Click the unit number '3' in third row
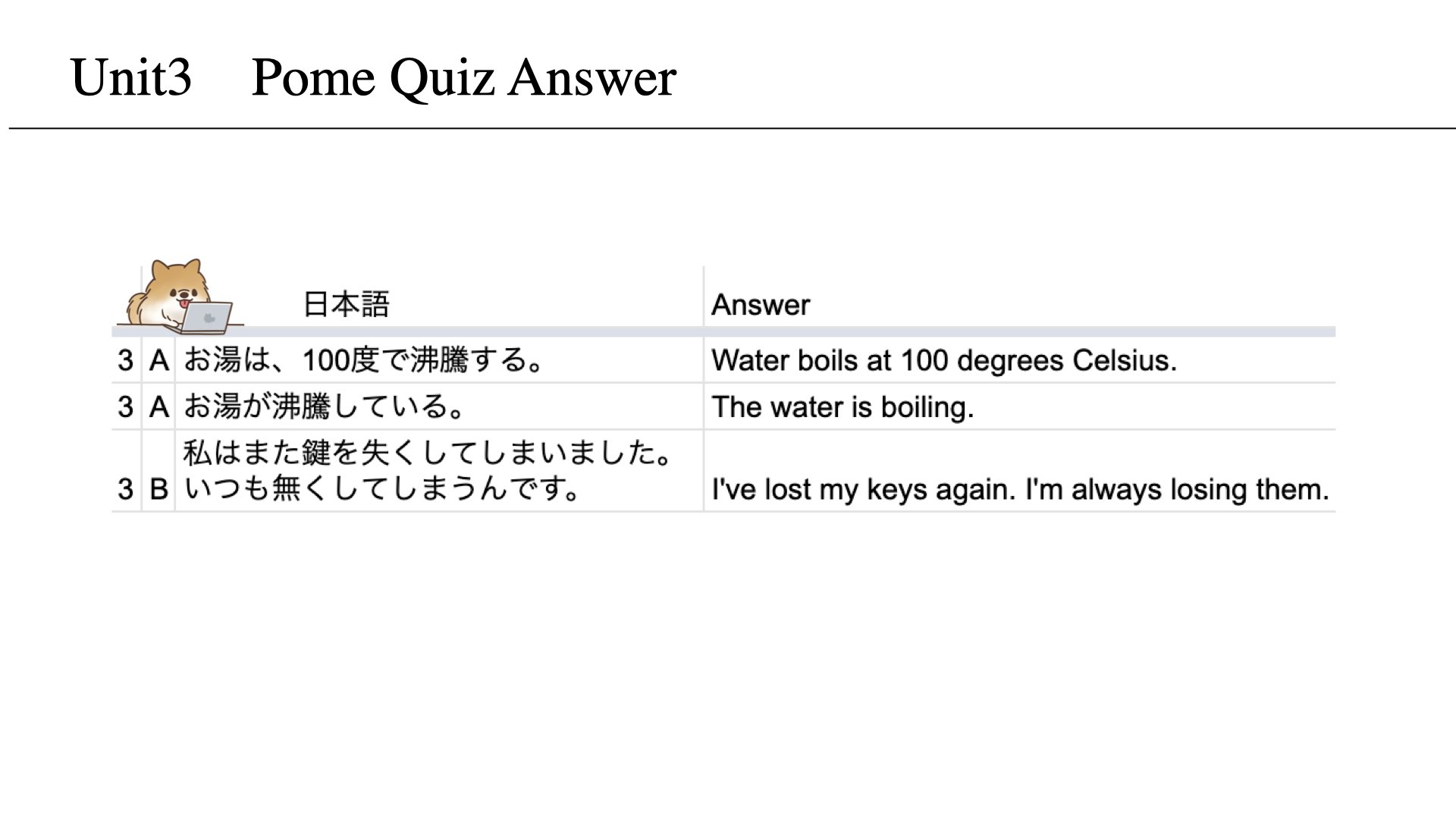Viewport: 1456px width, 819px height. [126, 489]
